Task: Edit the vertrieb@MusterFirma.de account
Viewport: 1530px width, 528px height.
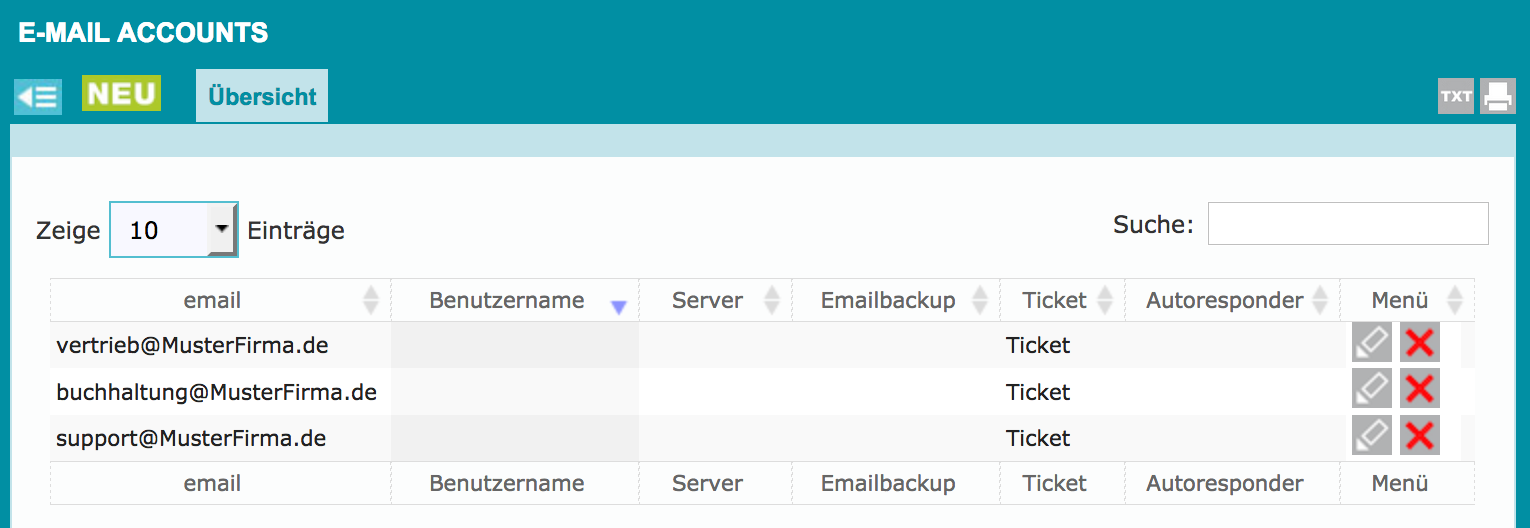Action: [1371, 344]
